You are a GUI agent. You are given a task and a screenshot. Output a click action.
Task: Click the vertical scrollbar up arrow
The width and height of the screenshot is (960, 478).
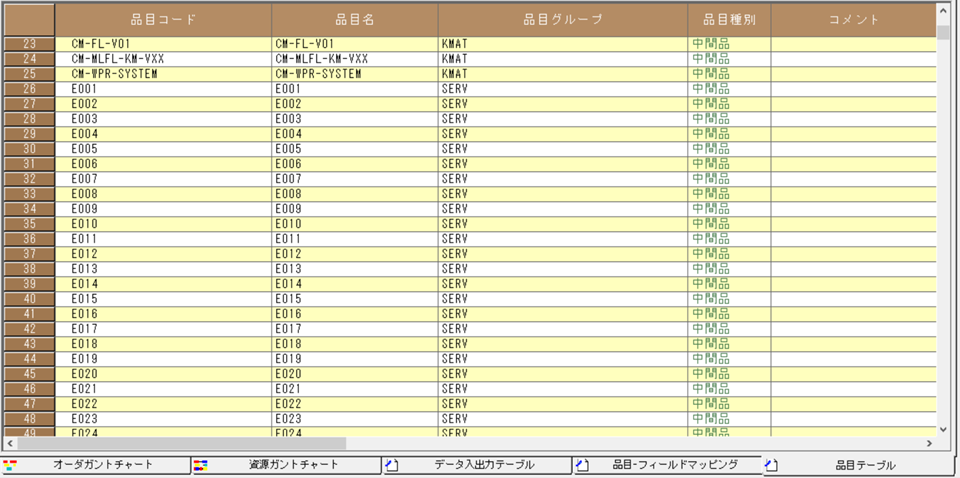943,10
